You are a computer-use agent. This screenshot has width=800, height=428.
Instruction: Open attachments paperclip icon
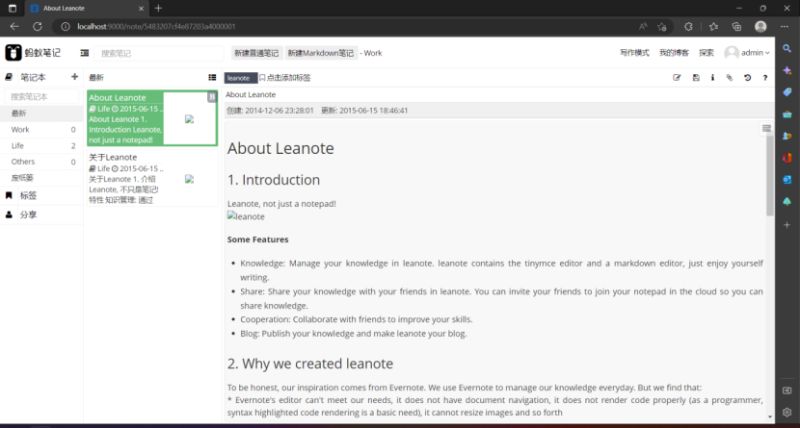730,78
